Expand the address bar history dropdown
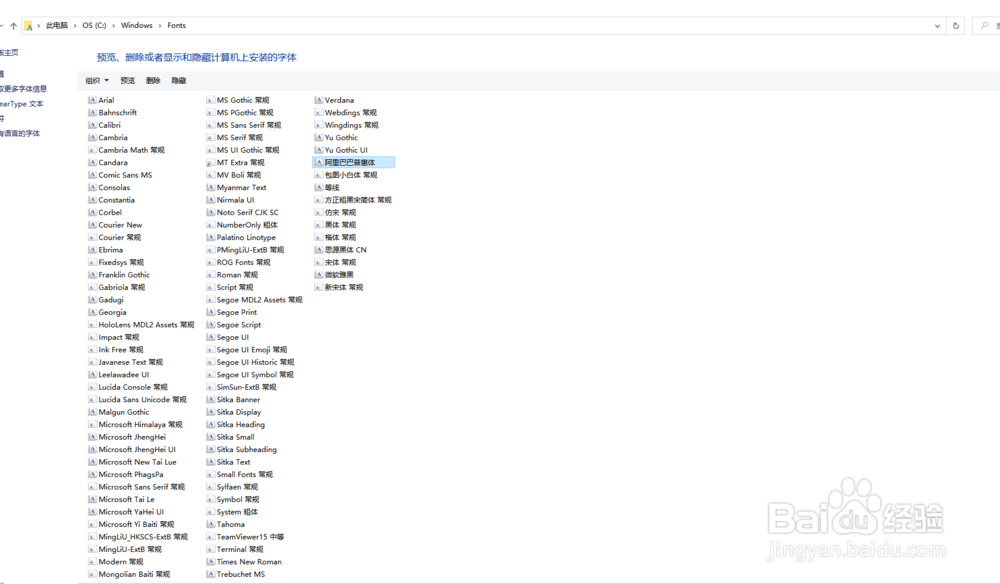 pos(937,26)
